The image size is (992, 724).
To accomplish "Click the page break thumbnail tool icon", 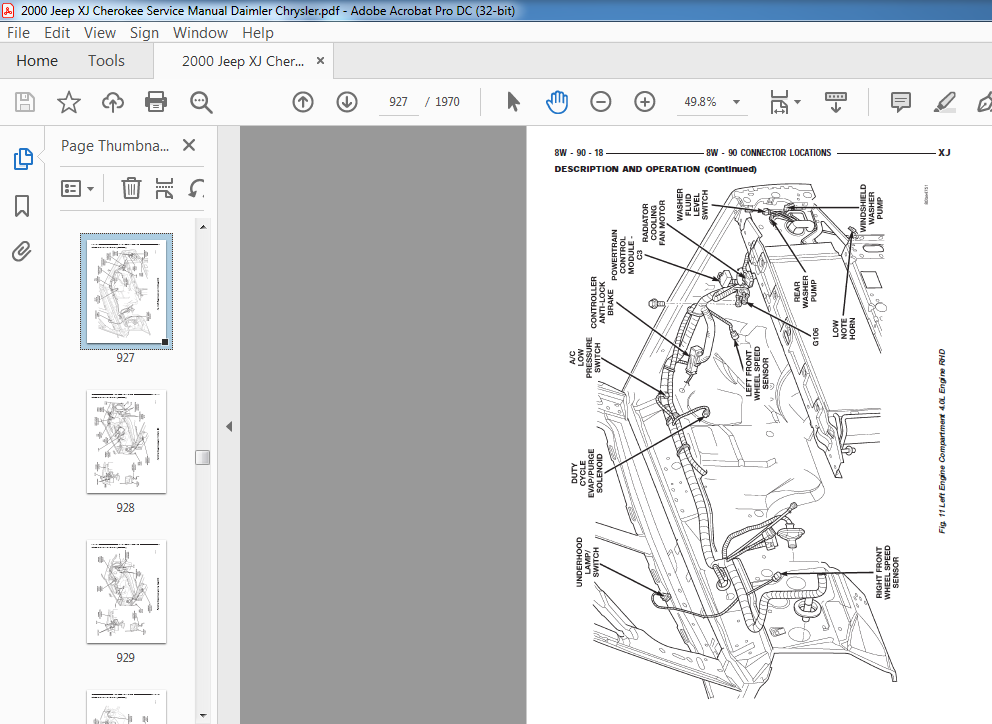I will point(164,188).
